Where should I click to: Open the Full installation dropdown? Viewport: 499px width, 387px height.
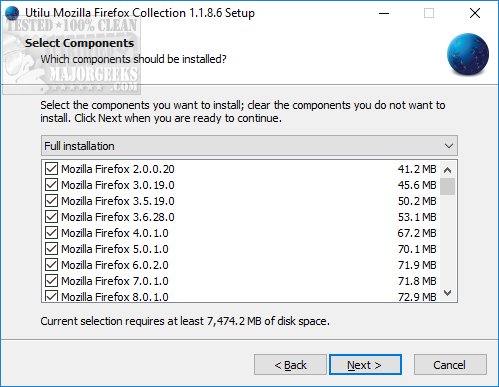(x=249, y=146)
